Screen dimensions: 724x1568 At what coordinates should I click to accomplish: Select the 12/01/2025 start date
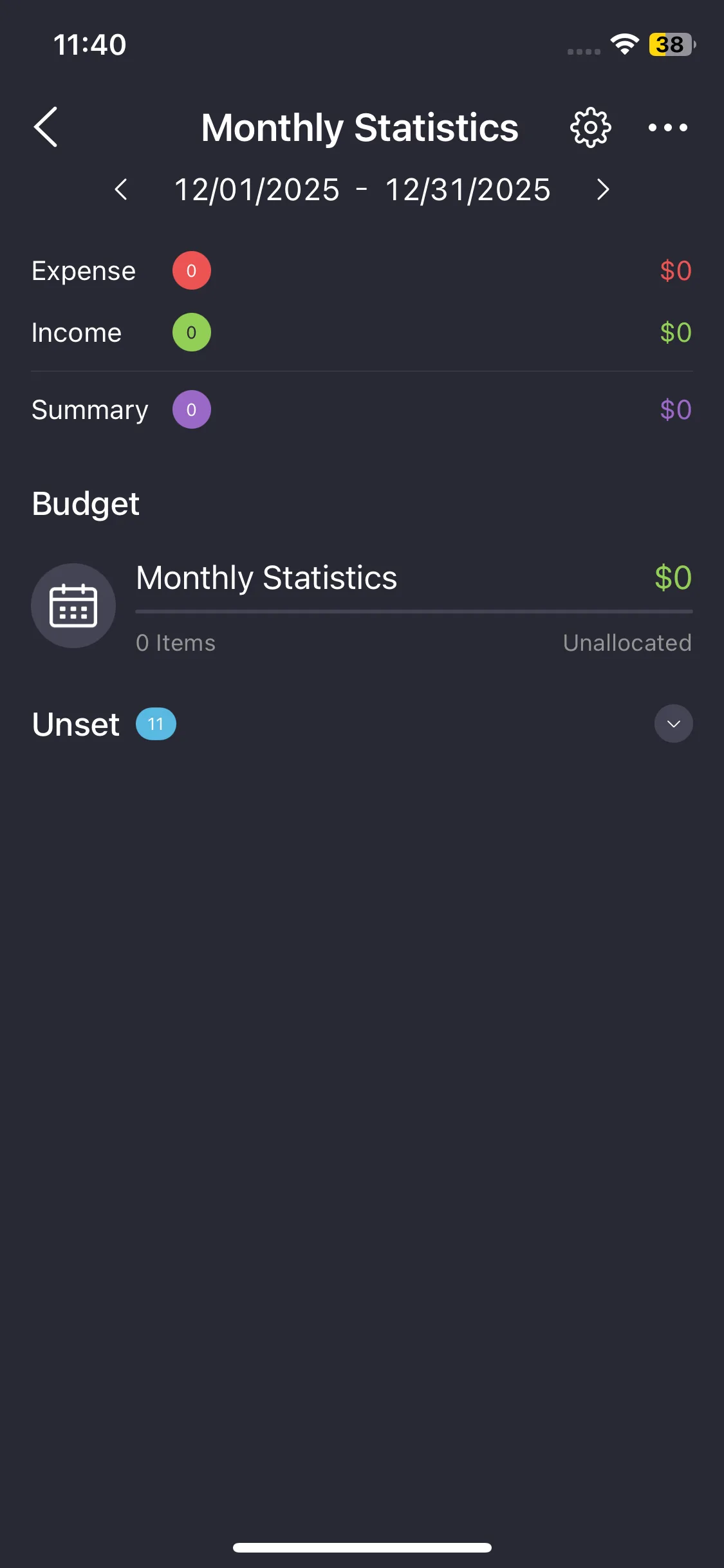257,190
